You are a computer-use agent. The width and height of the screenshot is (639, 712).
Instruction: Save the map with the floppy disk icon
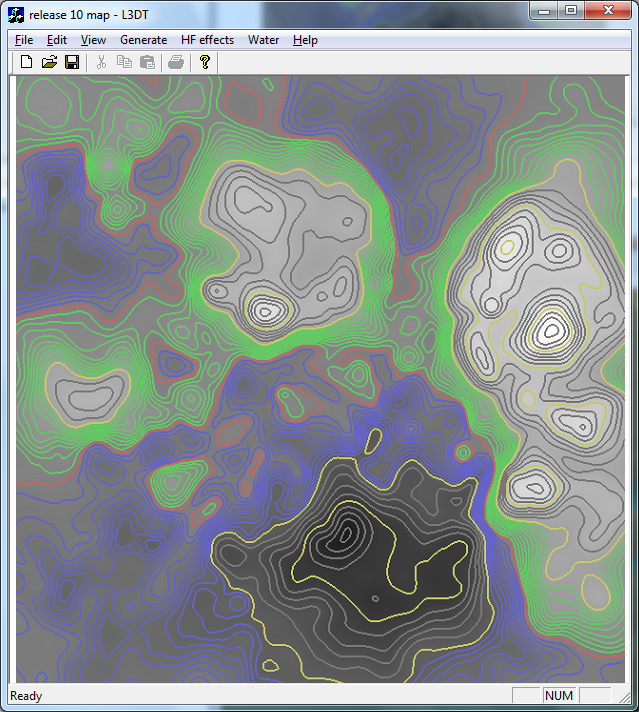(x=72, y=62)
